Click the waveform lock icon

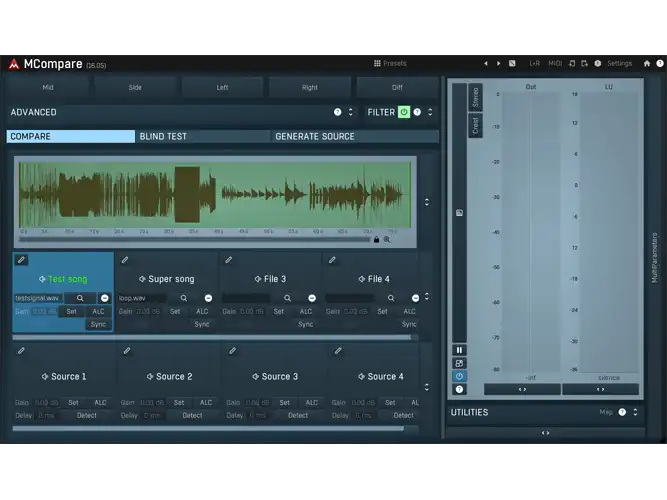[376, 240]
